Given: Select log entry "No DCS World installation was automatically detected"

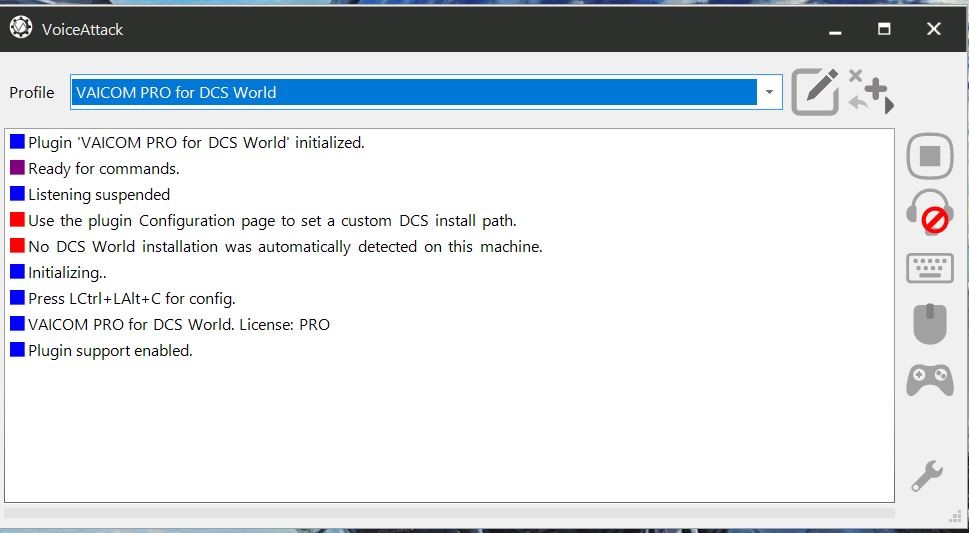Looking at the screenshot, I should point(285,247).
